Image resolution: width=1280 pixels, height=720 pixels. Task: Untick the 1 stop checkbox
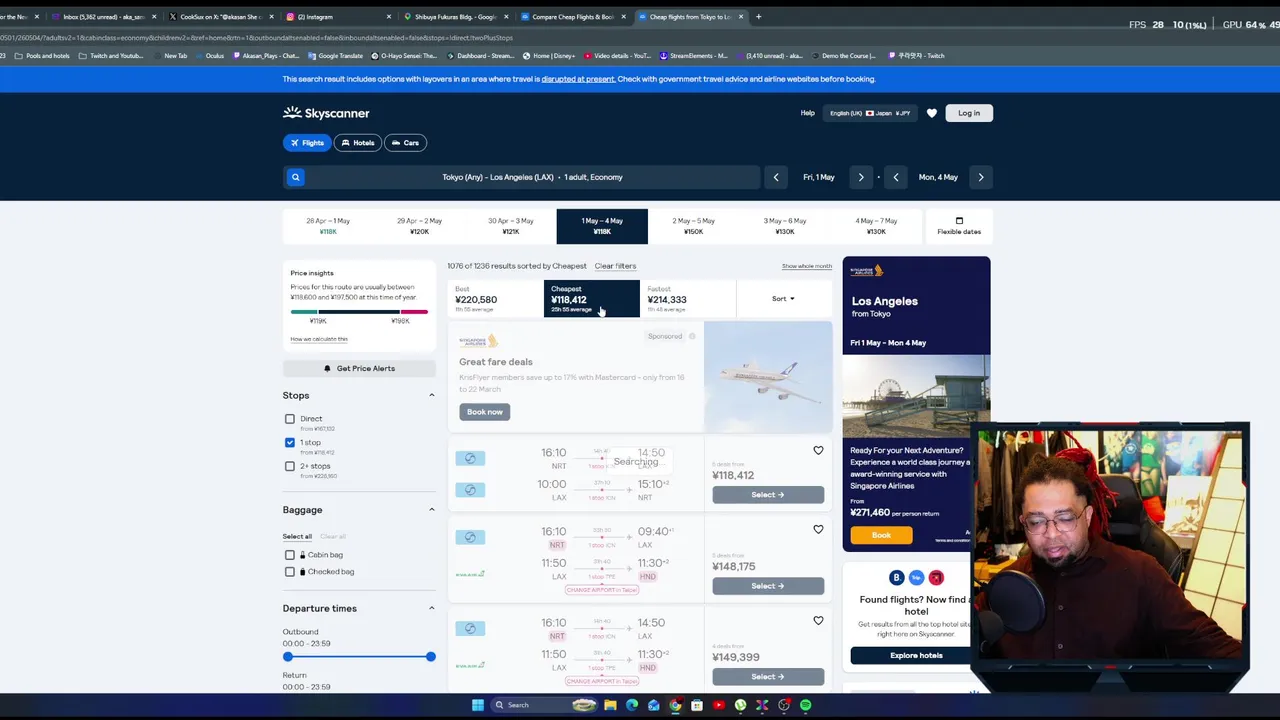pyautogui.click(x=290, y=442)
